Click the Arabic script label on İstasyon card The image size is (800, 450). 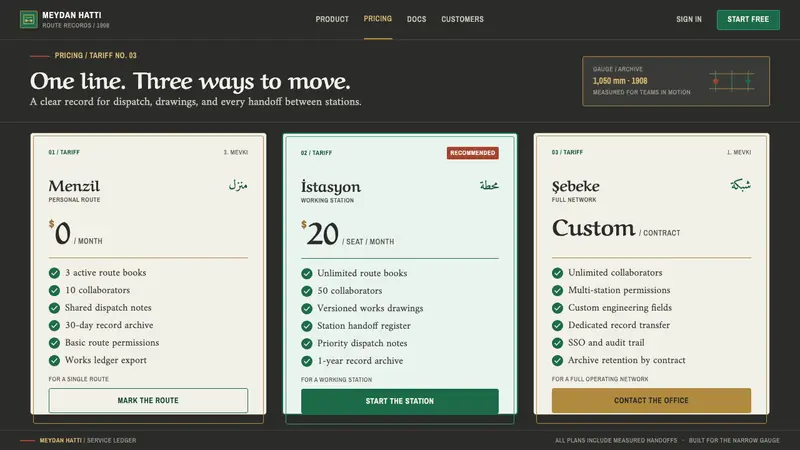coord(489,185)
